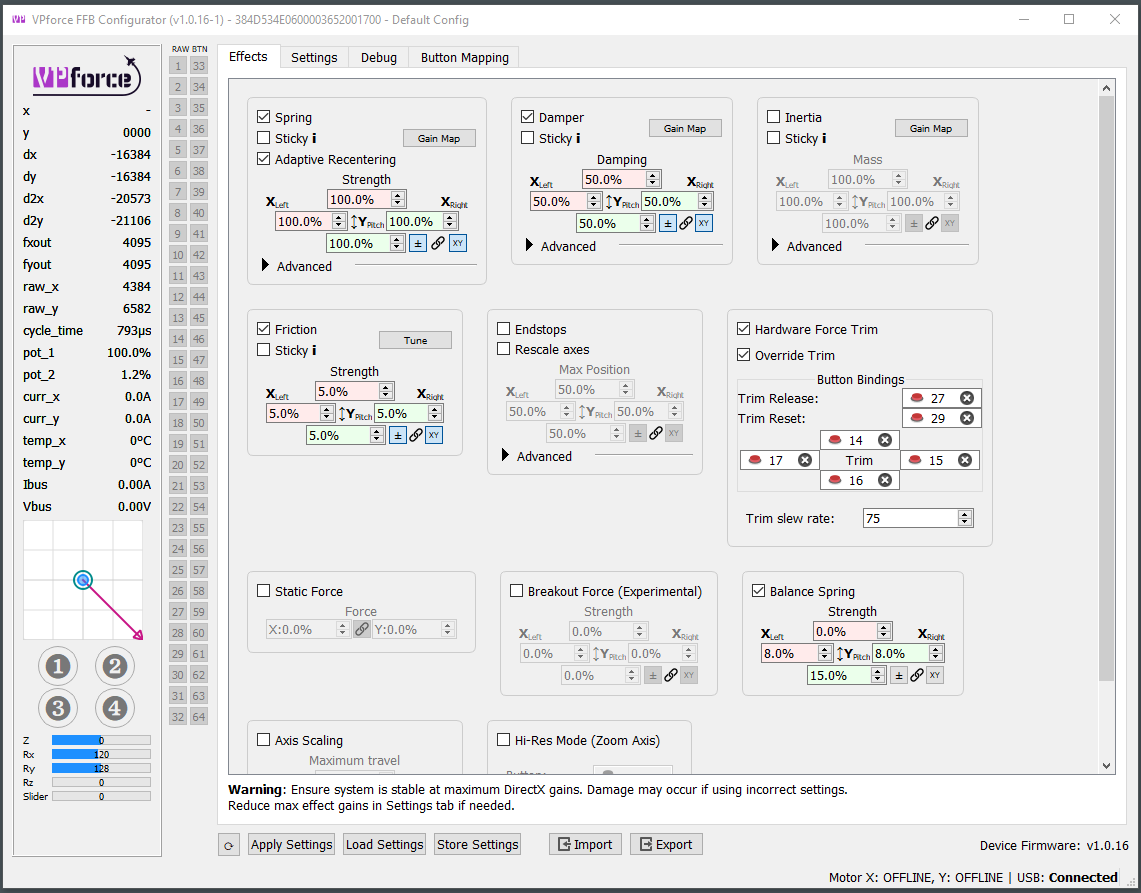Toggle the Spring plus-minus symmetry icon
The width and height of the screenshot is (1141, 893).
click(418, 243)
